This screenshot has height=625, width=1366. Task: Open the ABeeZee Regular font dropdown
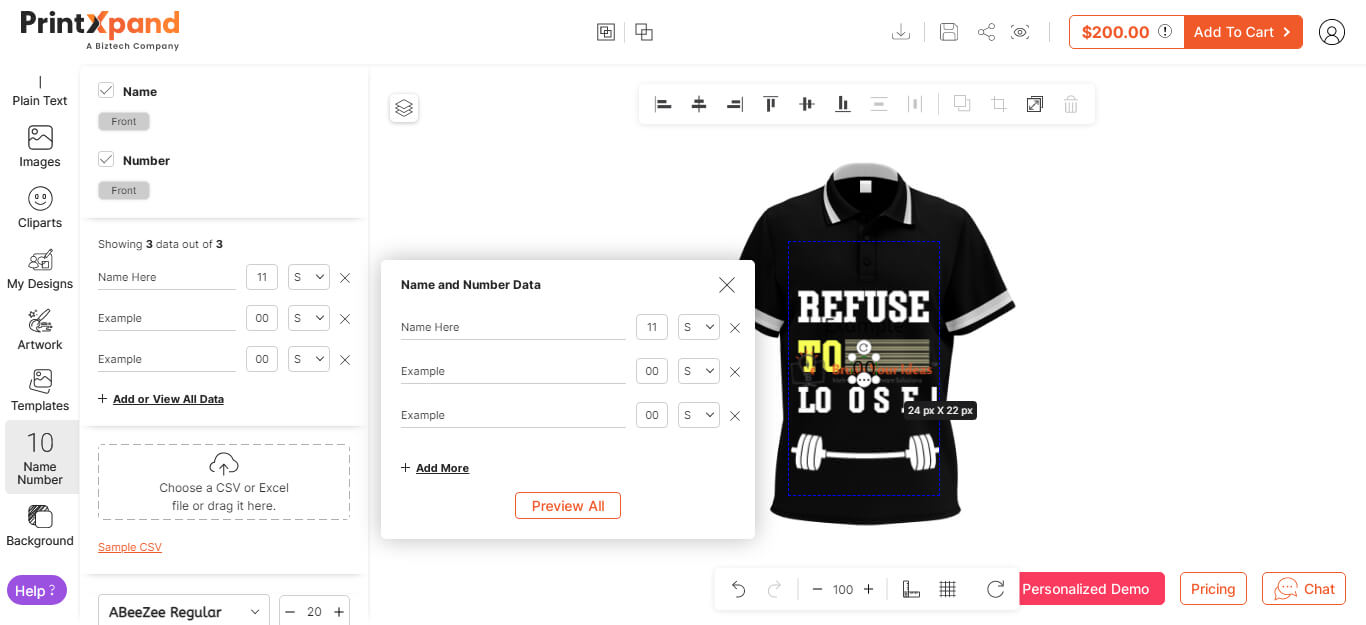pyautogui.click(x=184, y=611)
